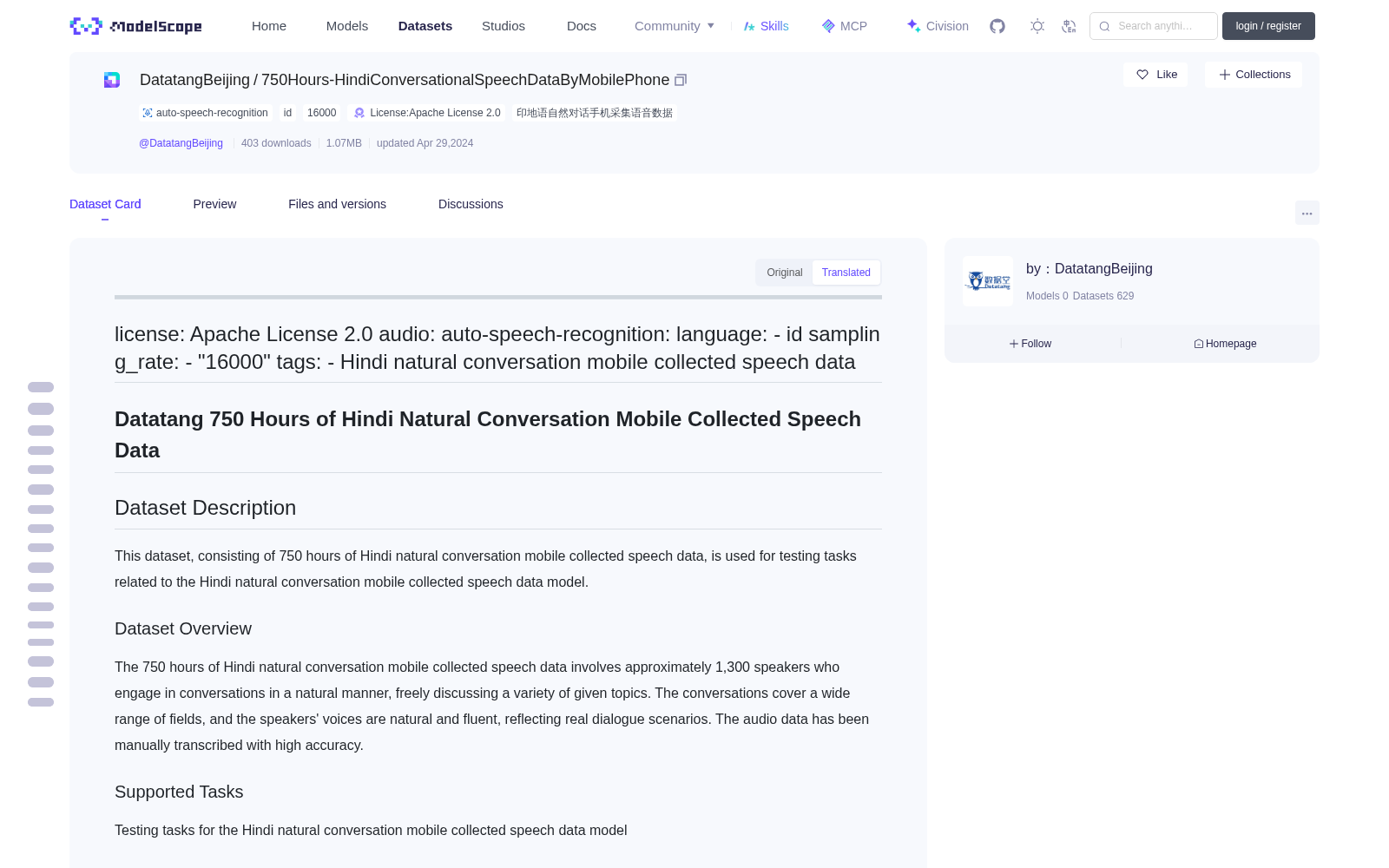Image resolution: width=1389 pixels, height=868 pixels.
Task: Click the DatatangBeijing organization logo thumbnail
Action: point(988,281)
